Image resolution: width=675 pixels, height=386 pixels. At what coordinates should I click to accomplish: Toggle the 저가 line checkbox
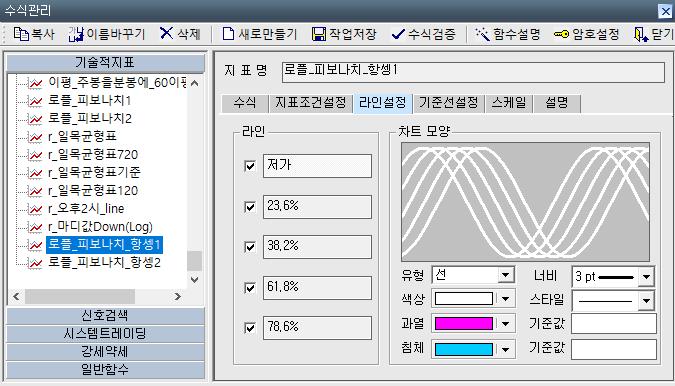pyautogui.click(x=250, y=166)
